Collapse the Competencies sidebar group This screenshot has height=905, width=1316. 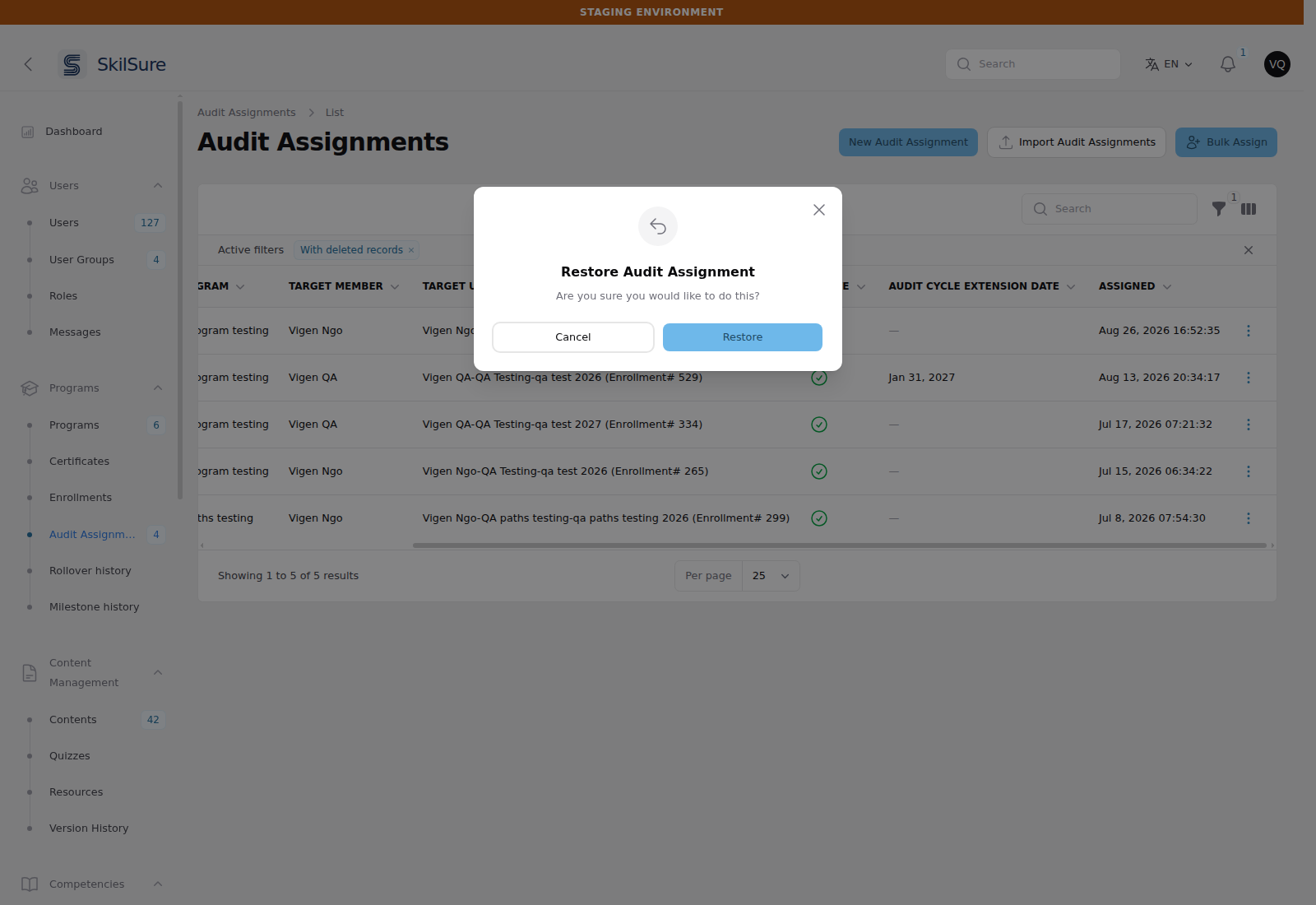click(158, 884)
